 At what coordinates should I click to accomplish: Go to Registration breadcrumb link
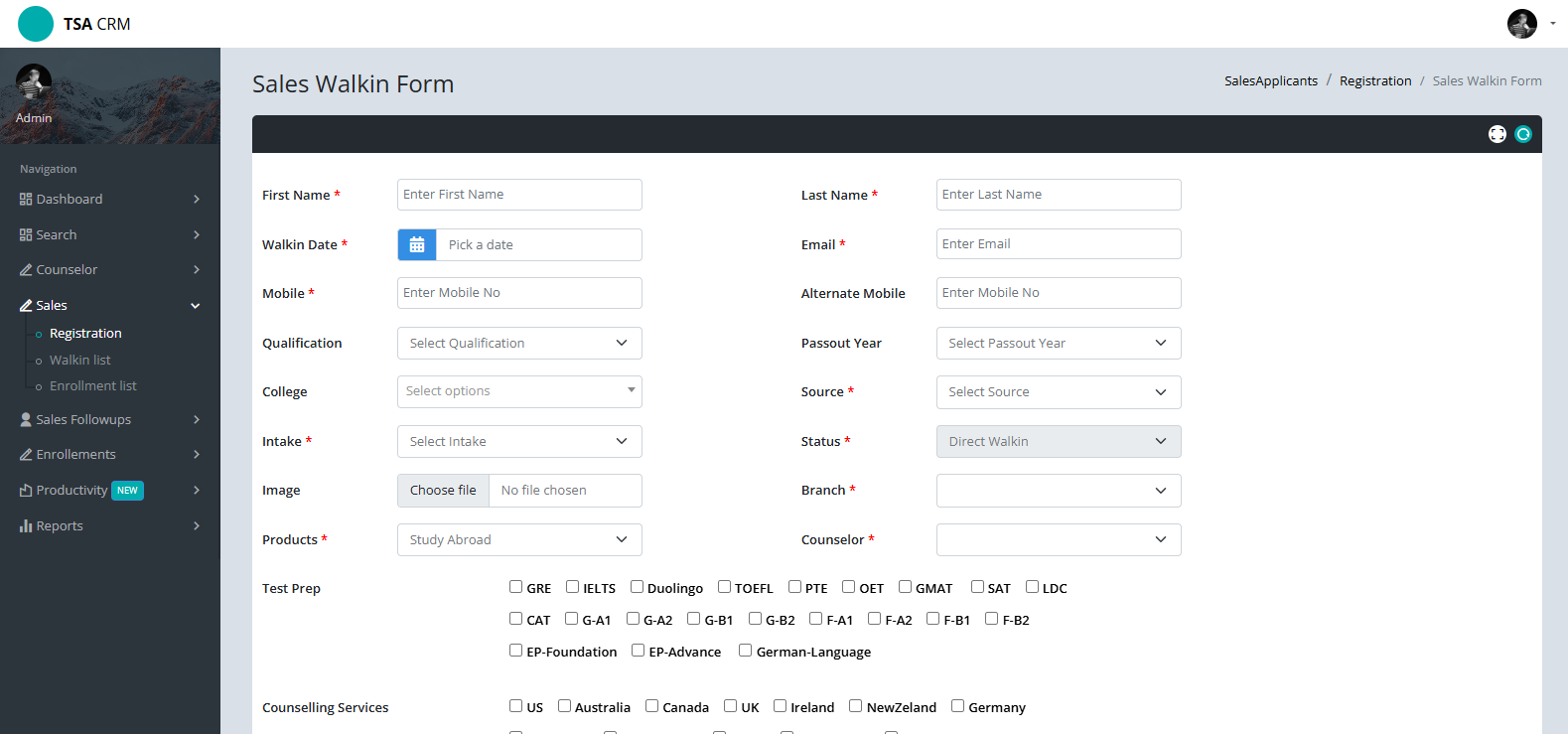(1374, 81)
